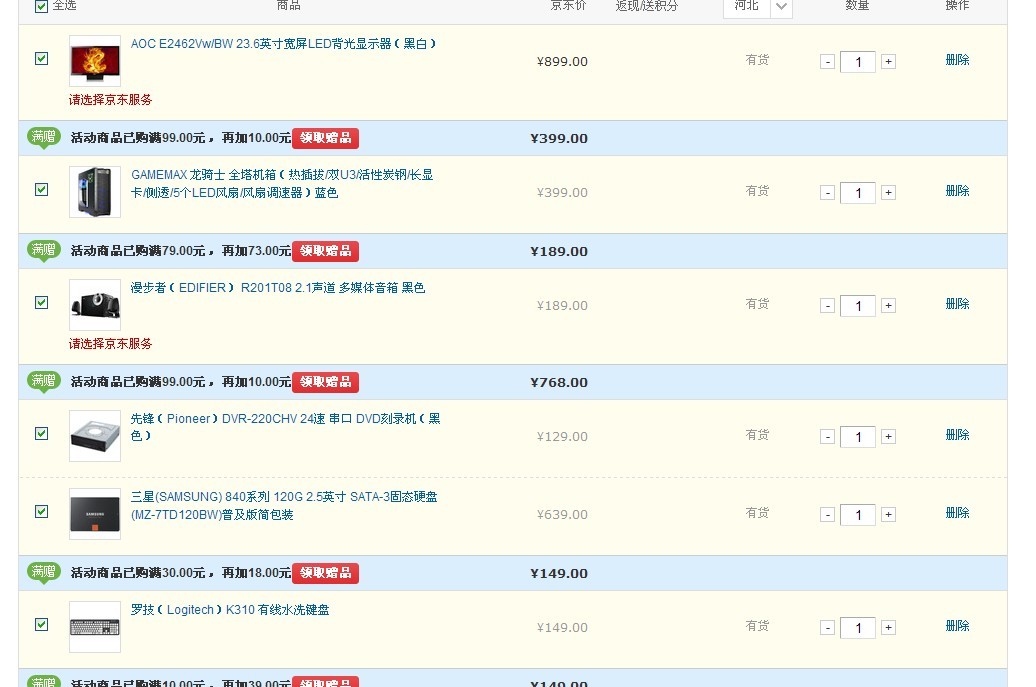Open 三星 SAMSUNG 840系列 120G product link
Screen dimensions: 1036x687
tap(284, 505)
